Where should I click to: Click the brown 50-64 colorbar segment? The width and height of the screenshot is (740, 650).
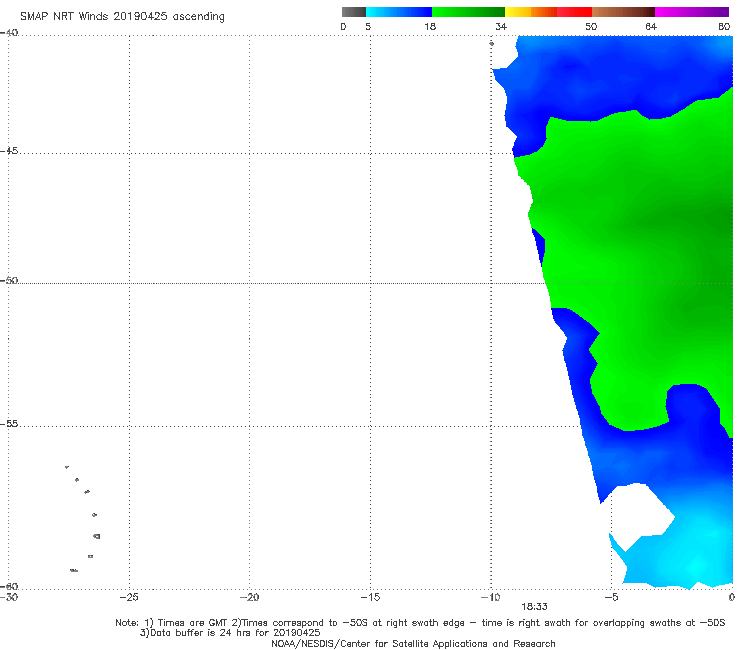tap(623, 12)
